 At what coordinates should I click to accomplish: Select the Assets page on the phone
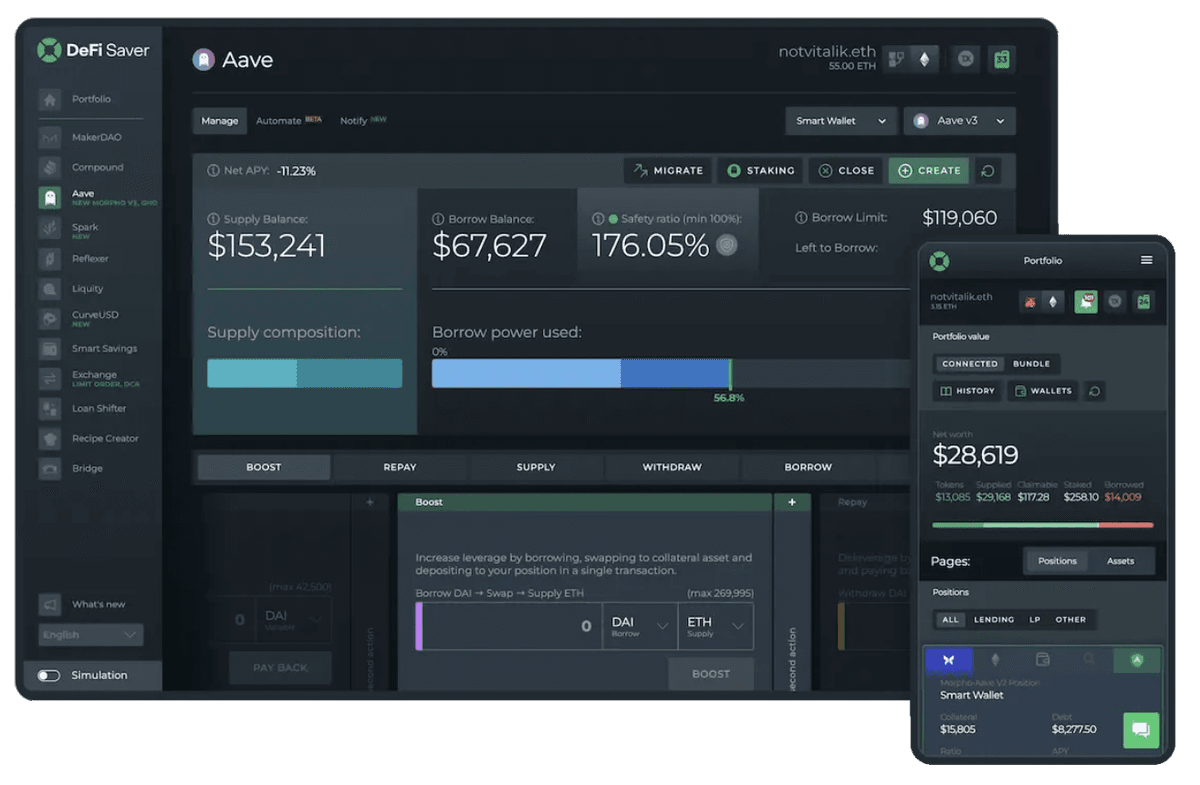[1120, 561]
